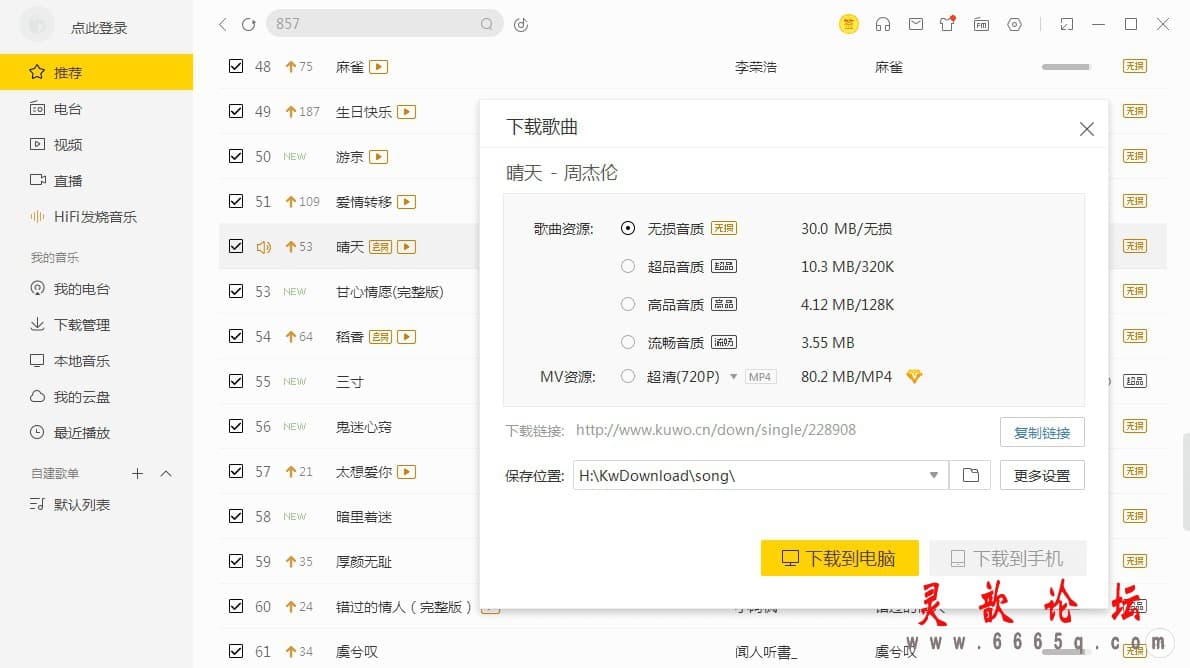1190x668 pixels.
Task: Open the VIP badge icon in toolbar
Action: click(x=848, y=24)
